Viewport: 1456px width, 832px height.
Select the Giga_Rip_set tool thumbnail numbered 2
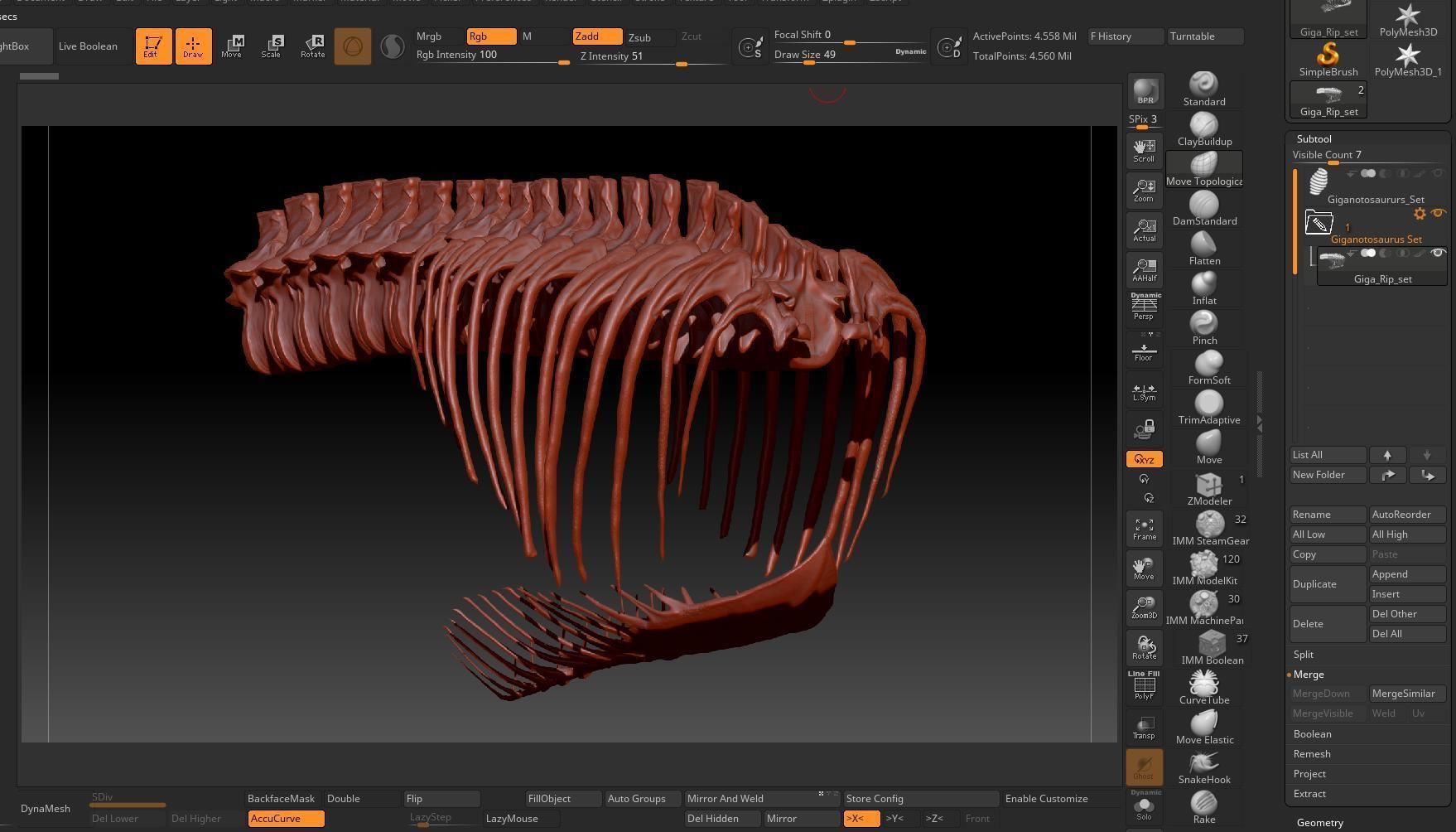tap(1328, 100)
